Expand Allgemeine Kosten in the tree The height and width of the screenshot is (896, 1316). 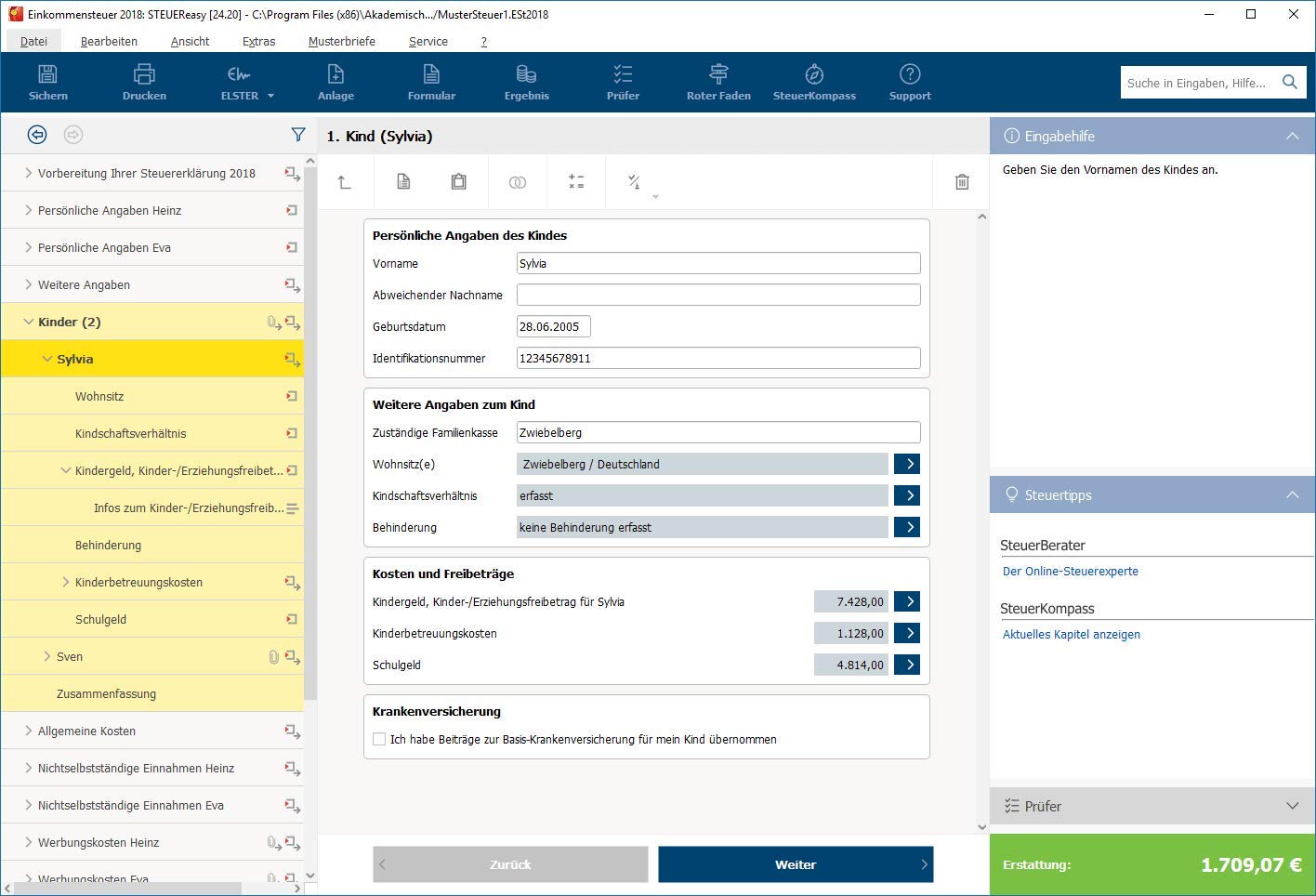tap(29, 731)
